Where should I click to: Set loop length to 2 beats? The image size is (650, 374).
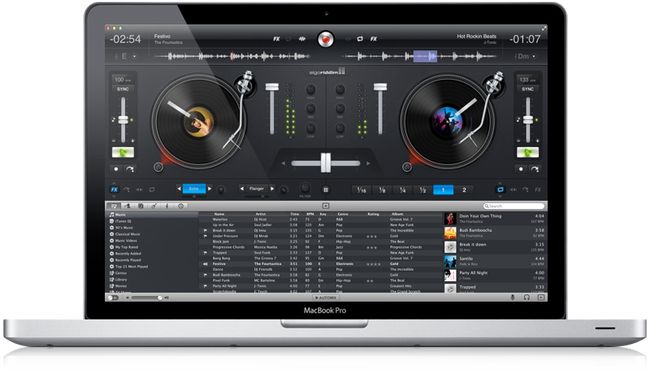pyautogui.click(x=464, y=190)
